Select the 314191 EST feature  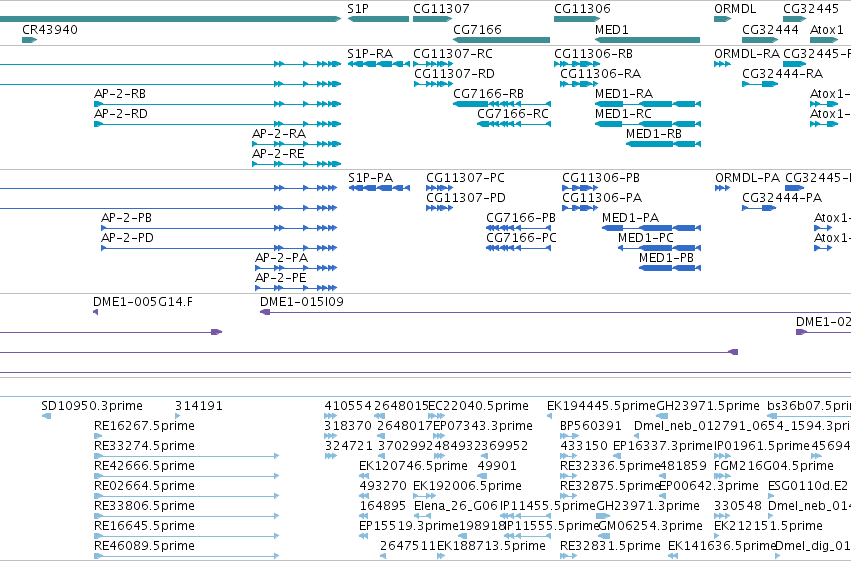[x=177, y=416]
